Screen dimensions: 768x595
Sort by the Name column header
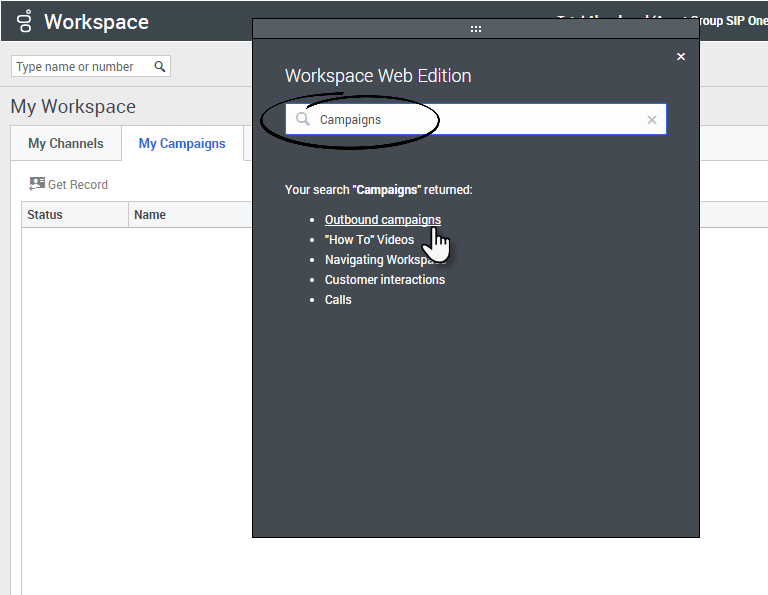[191, 214]
